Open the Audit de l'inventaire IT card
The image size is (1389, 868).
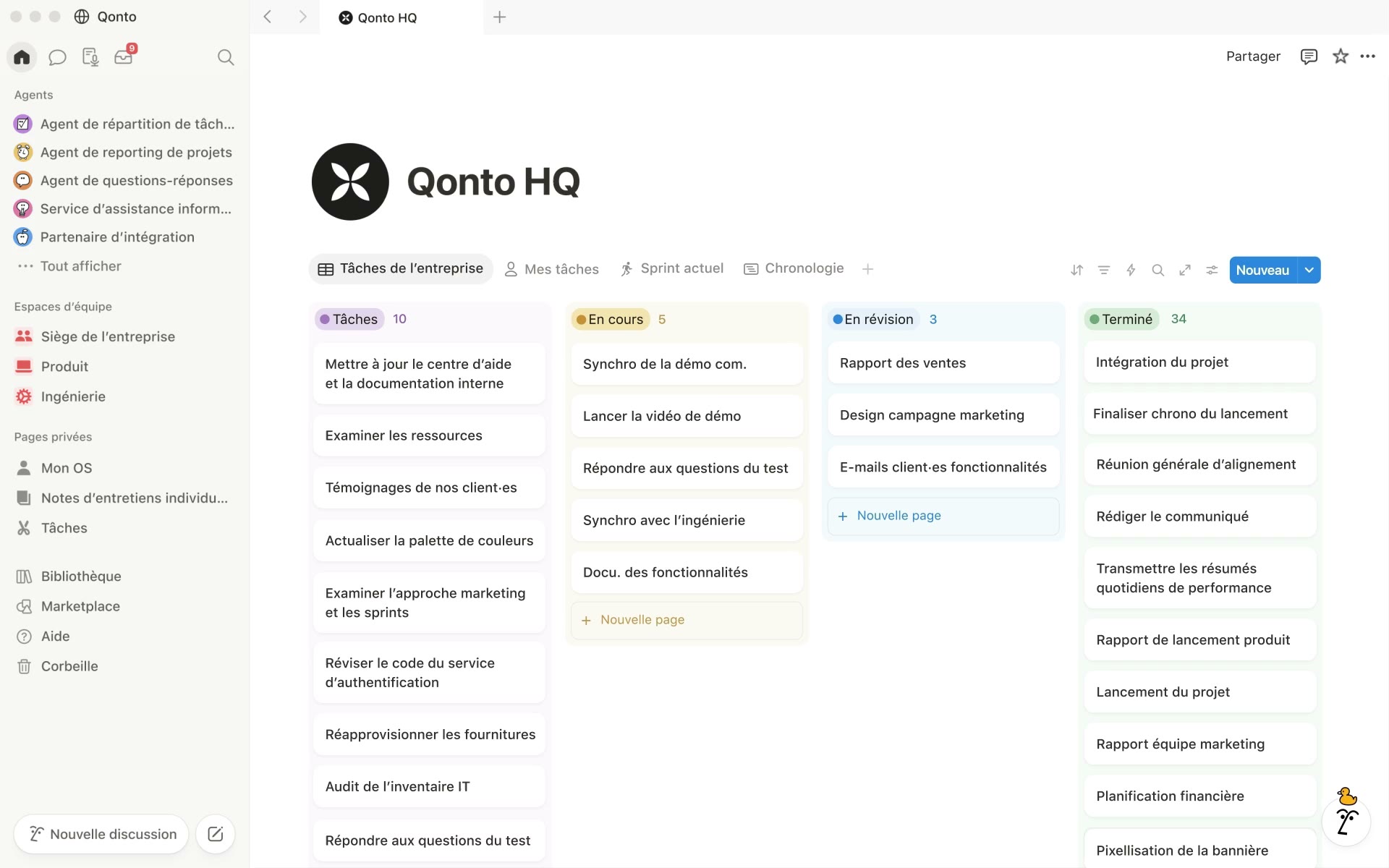pyautogui.click(x=429, y=786)
